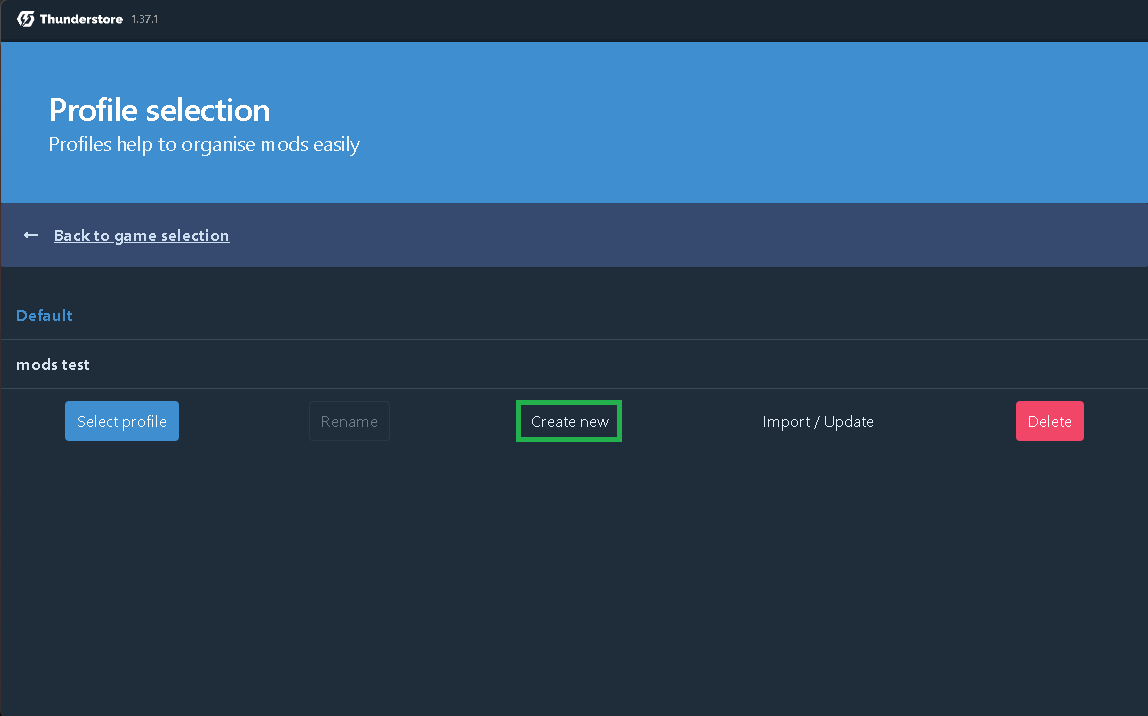Click the Create new button
The width and height of the screenshot is (1148, 716).
569,421
